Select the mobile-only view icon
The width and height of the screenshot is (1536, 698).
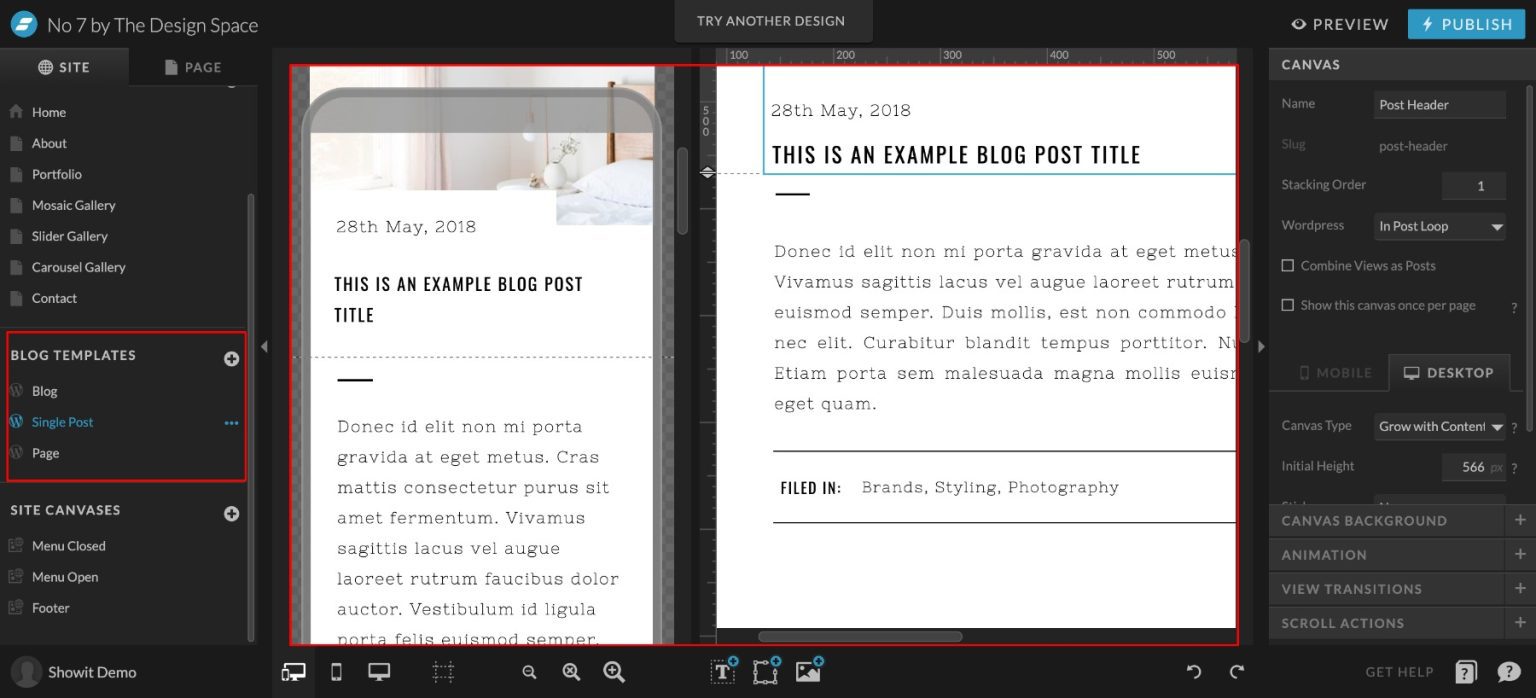click(336, 672)
